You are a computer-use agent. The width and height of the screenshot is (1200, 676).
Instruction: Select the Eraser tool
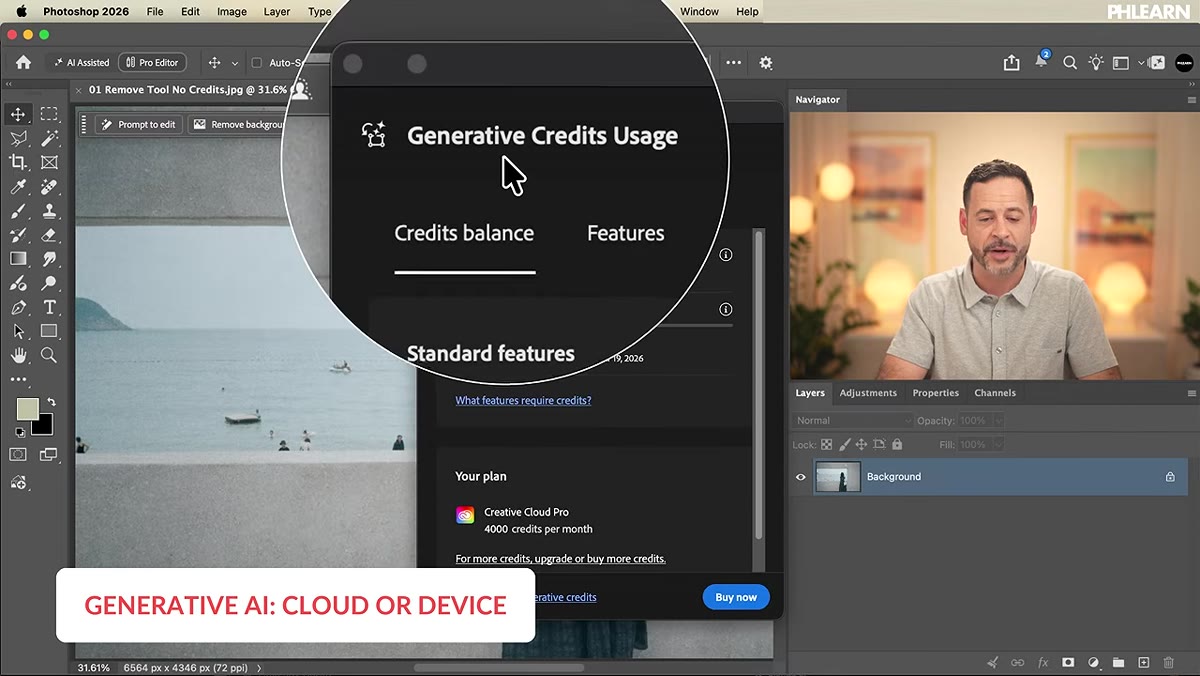coord(49,235)
